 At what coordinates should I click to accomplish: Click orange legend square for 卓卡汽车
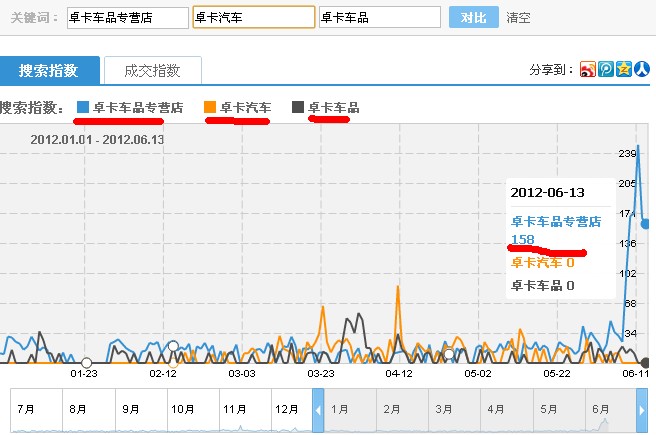(209, 107)
